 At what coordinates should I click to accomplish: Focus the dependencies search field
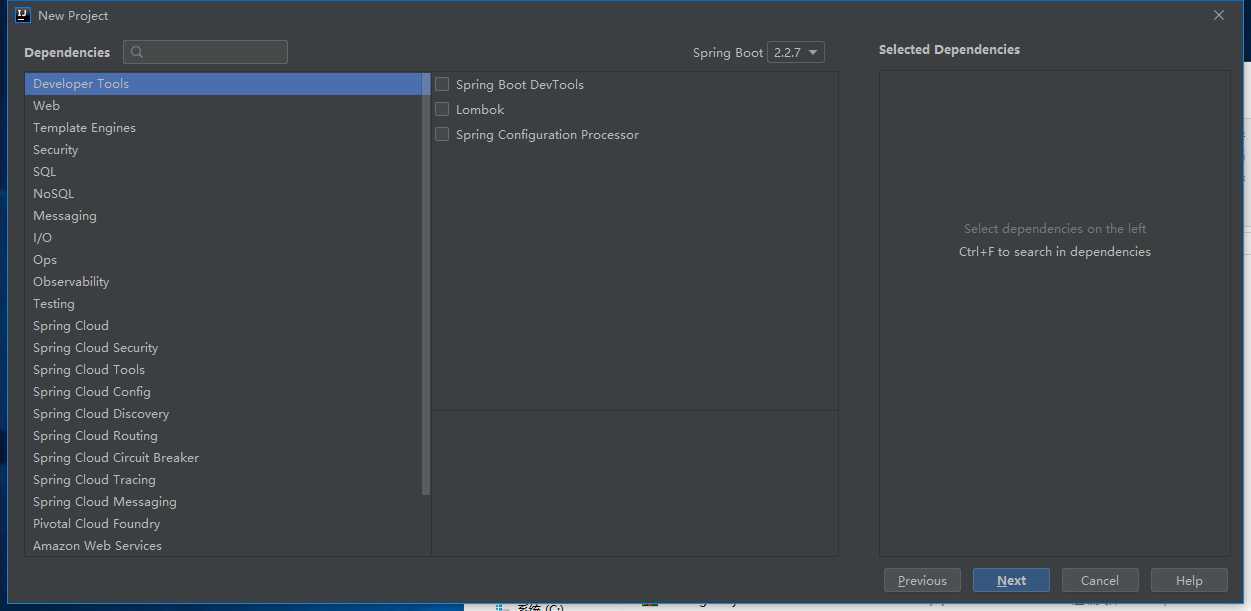(x=205, y=52)
